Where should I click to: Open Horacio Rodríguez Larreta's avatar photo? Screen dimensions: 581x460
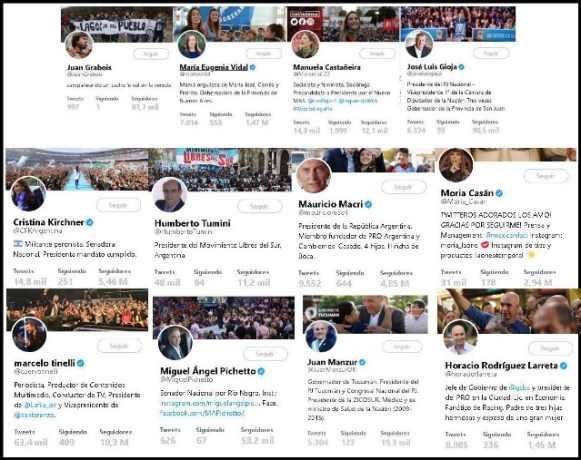[x=460, y=337]
